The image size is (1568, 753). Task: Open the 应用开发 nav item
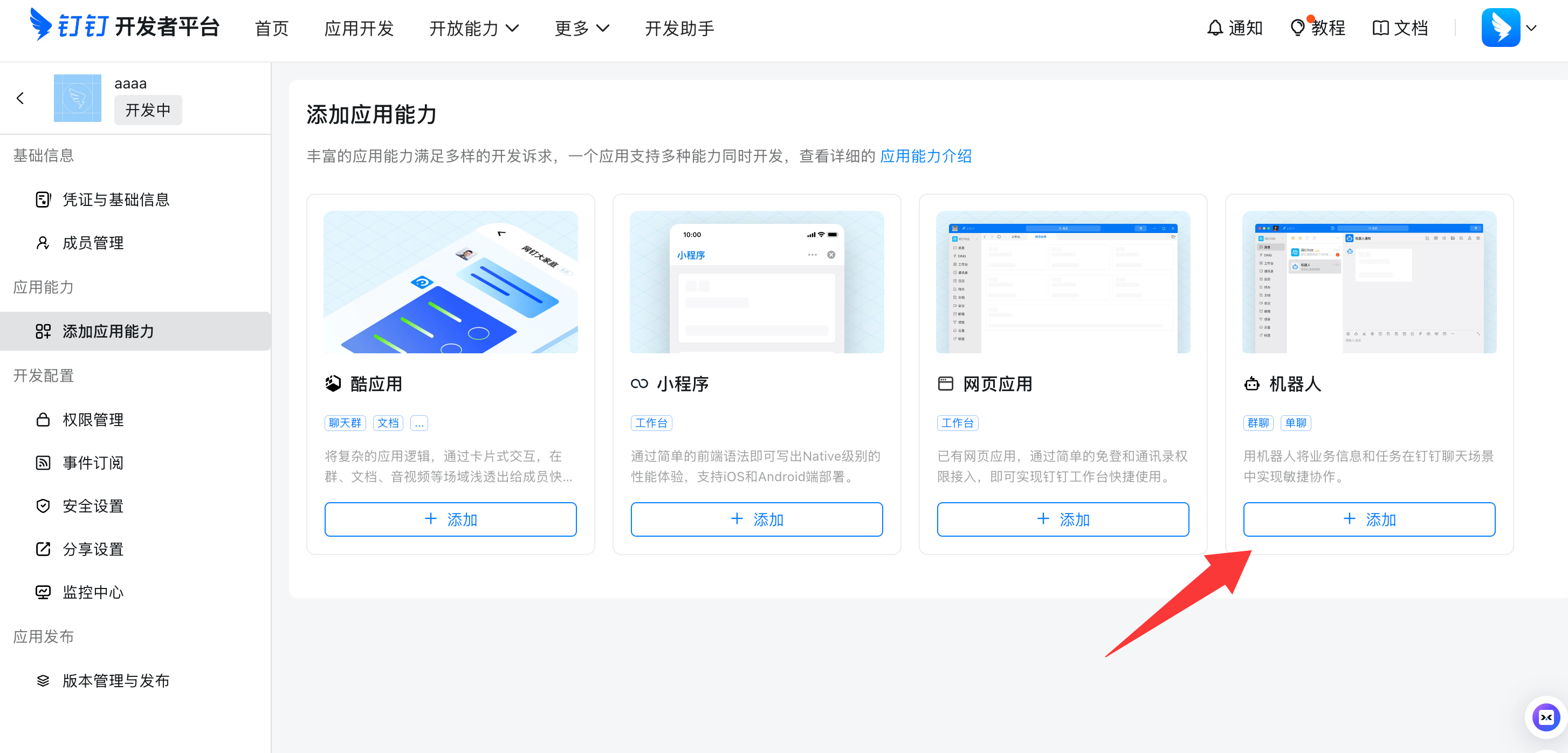coord(359,28)
